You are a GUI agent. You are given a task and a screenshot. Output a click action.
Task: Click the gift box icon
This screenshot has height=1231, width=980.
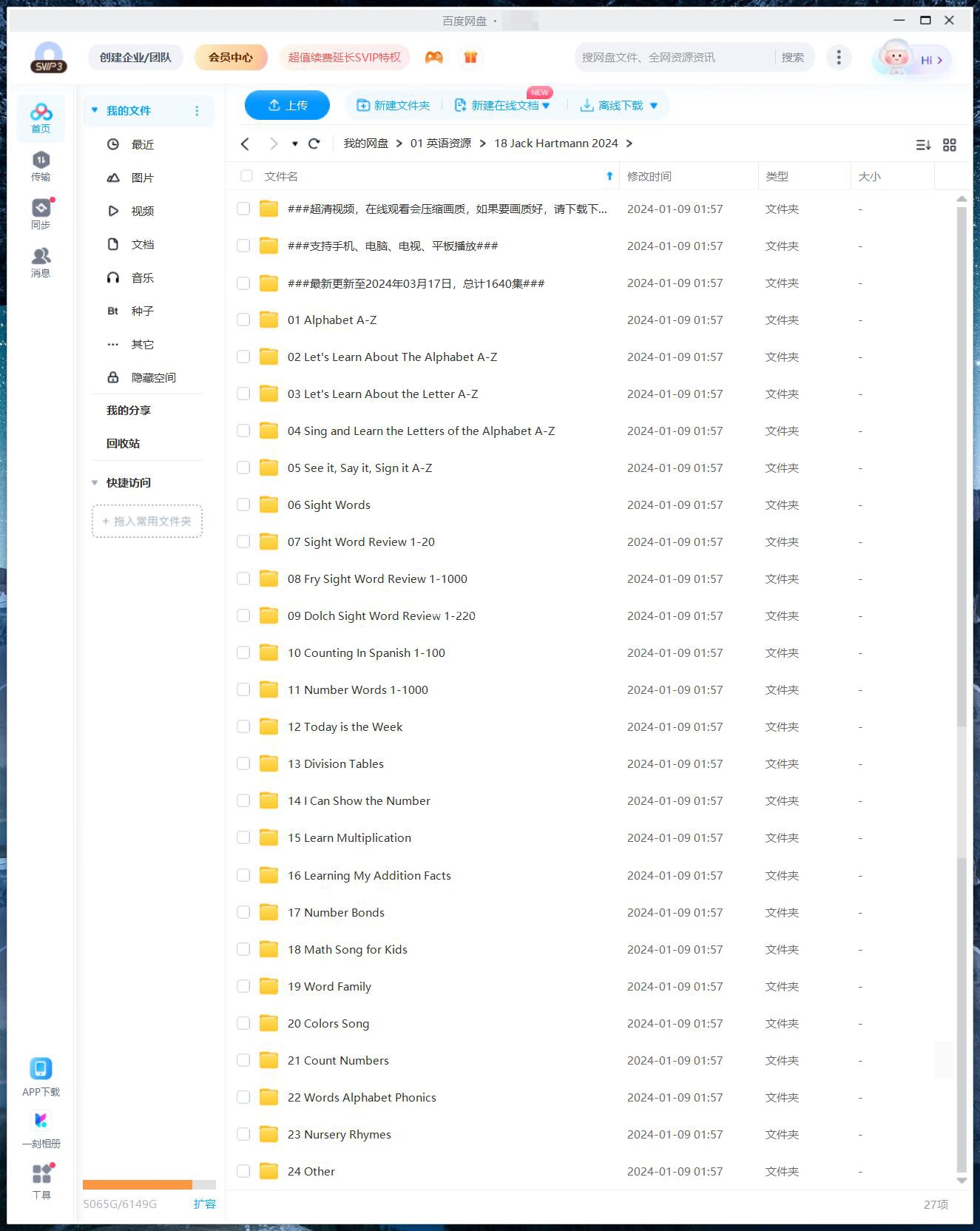click(x=470, y=57)
